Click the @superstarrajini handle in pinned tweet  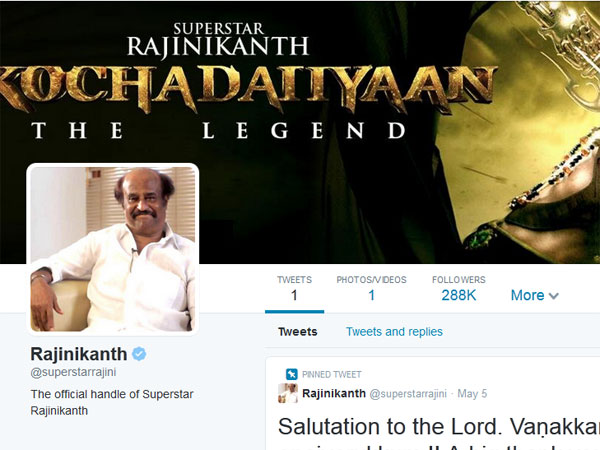pos(408,394)
